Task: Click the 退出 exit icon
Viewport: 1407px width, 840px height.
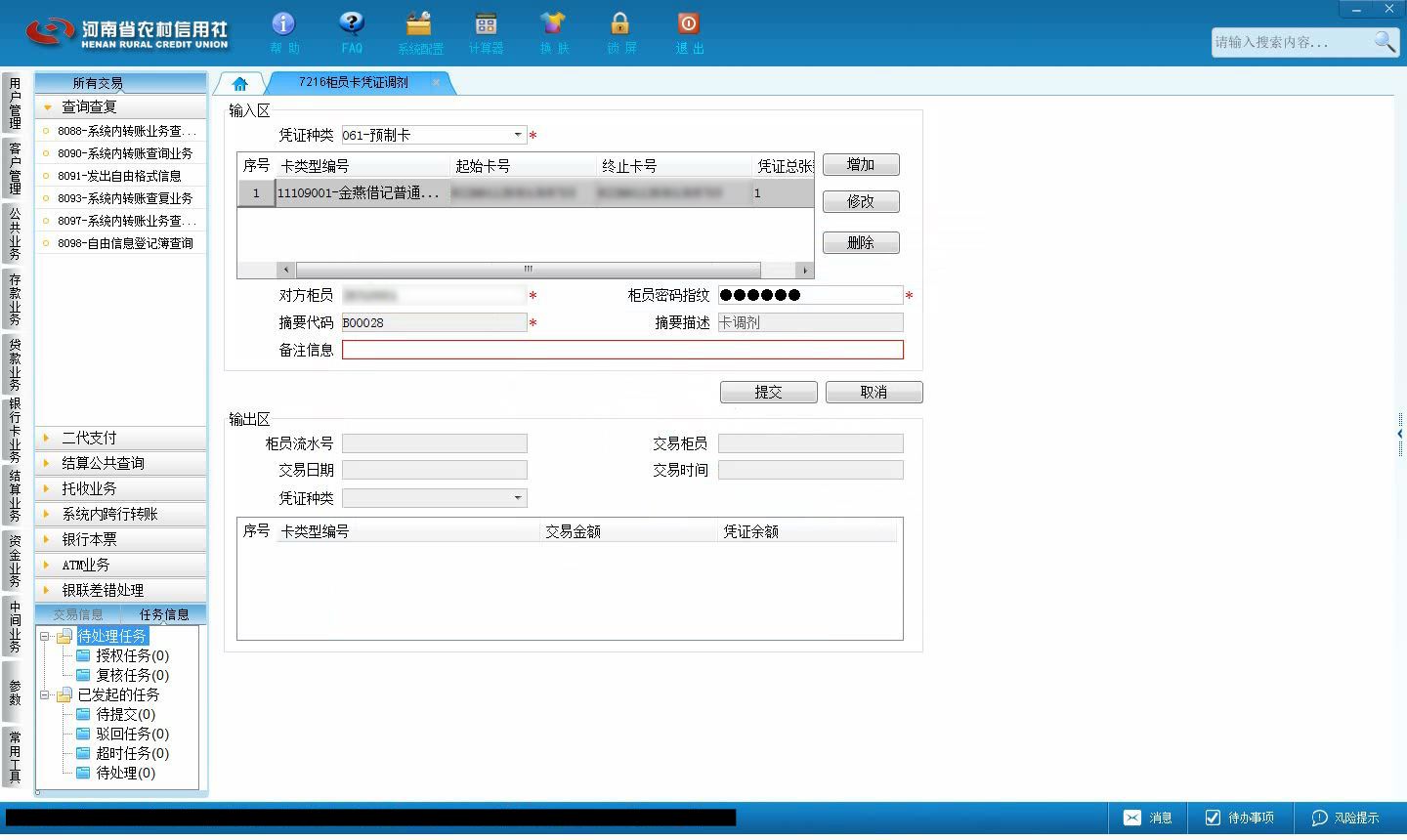Action: (688, 32)
